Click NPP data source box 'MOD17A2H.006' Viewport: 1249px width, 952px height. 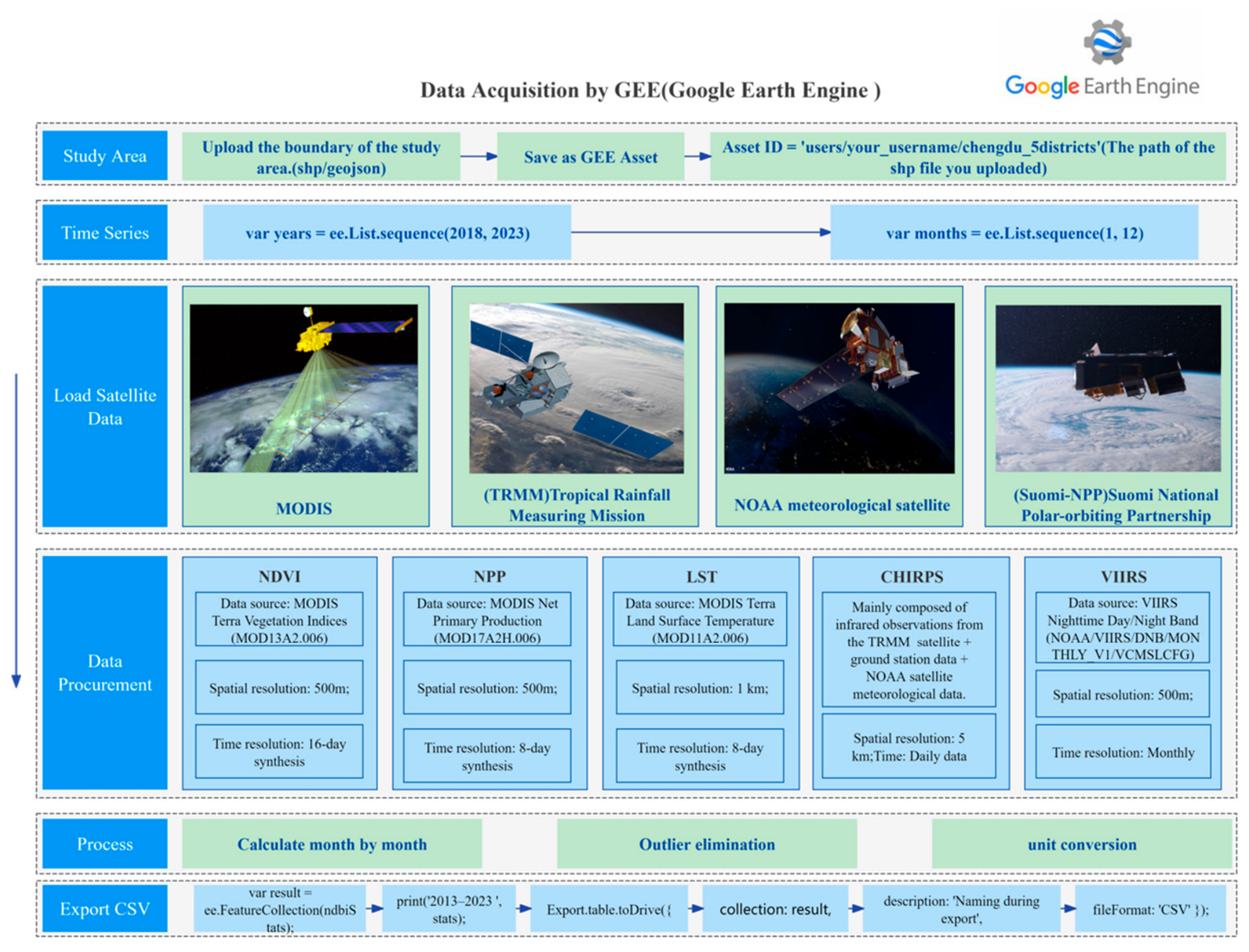point(487,620)
